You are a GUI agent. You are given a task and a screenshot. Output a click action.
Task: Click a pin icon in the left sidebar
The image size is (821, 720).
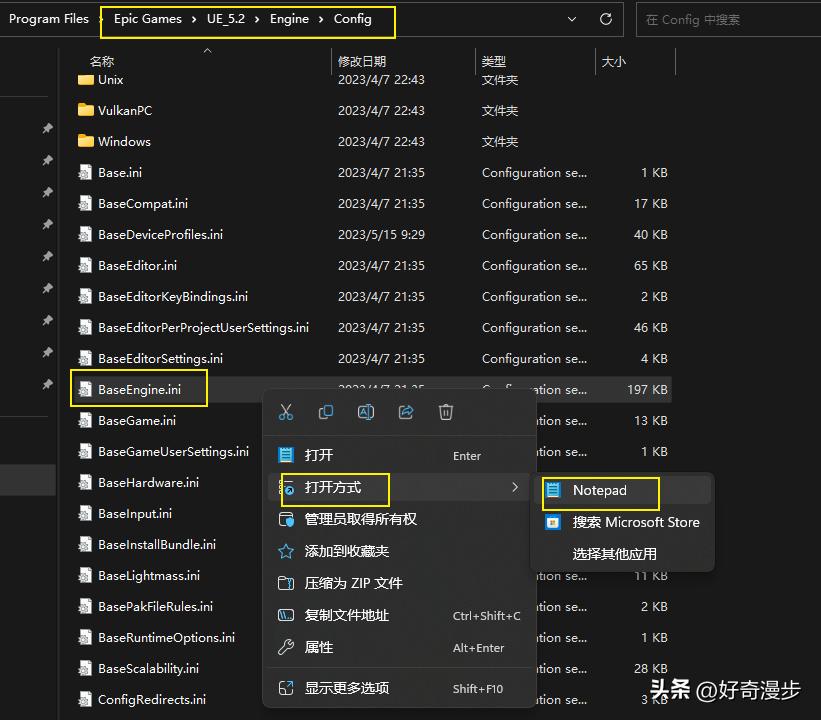tap(45, 129)
